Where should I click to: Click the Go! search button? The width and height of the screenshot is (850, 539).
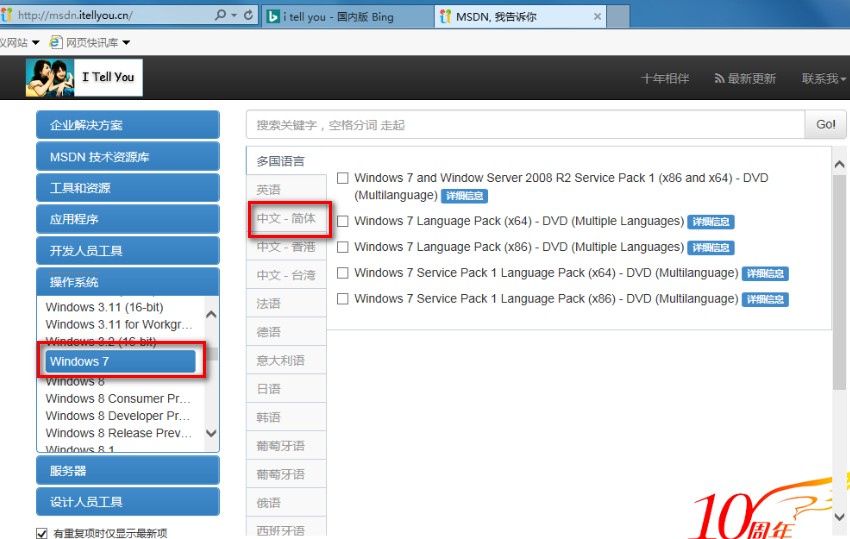tap(825, 125)
